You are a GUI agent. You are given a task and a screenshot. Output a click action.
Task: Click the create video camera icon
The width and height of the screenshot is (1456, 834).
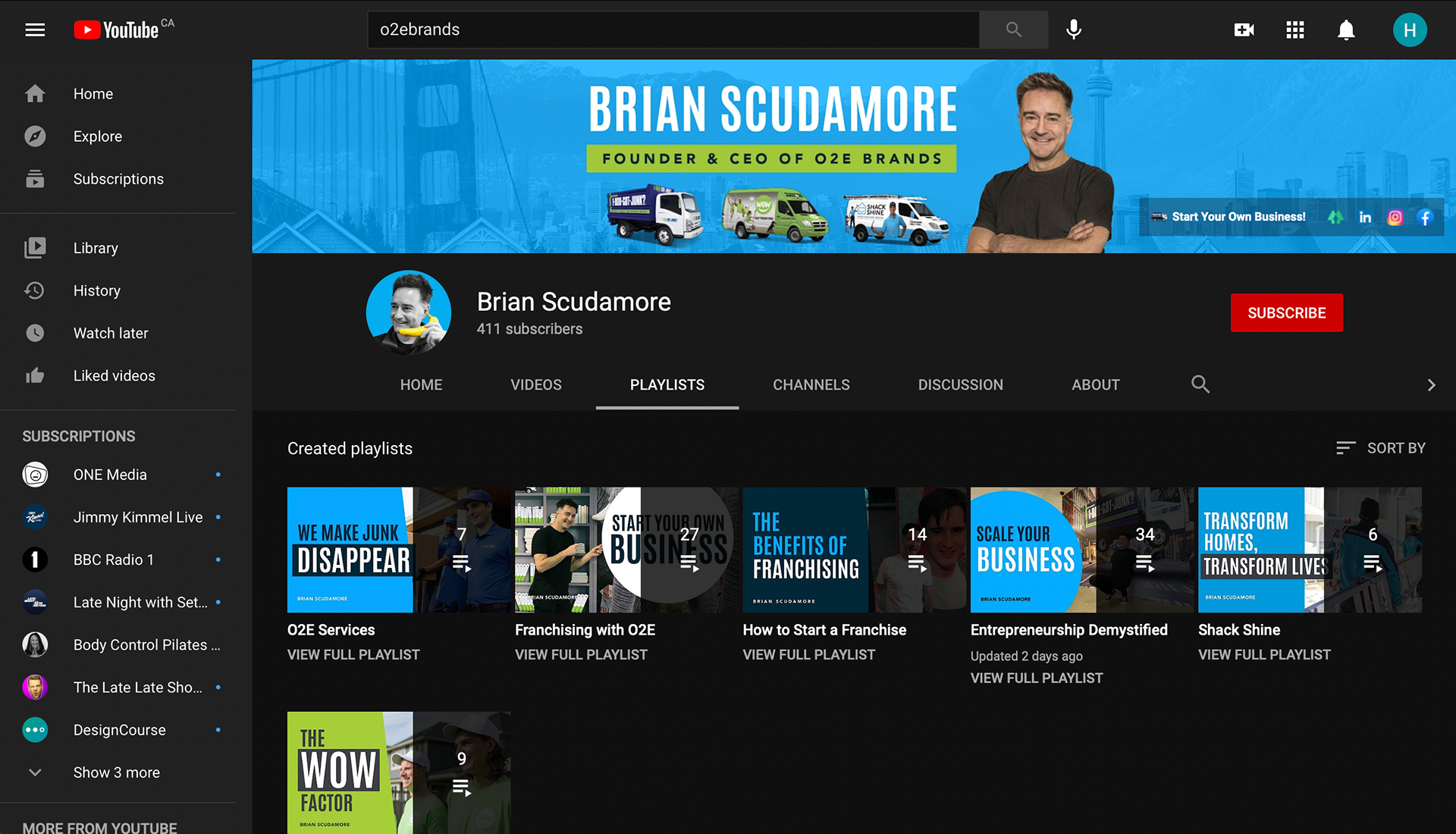click(1244, 30)
